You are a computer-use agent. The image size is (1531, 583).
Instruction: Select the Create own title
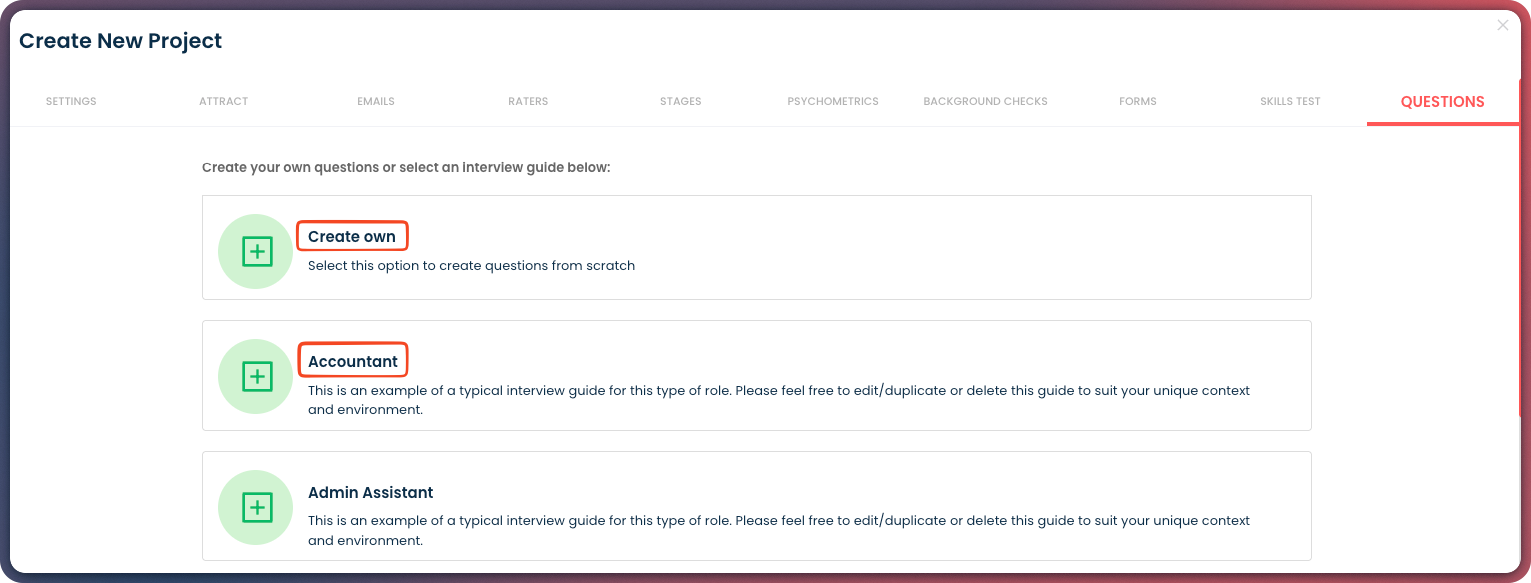click(352, 237)
